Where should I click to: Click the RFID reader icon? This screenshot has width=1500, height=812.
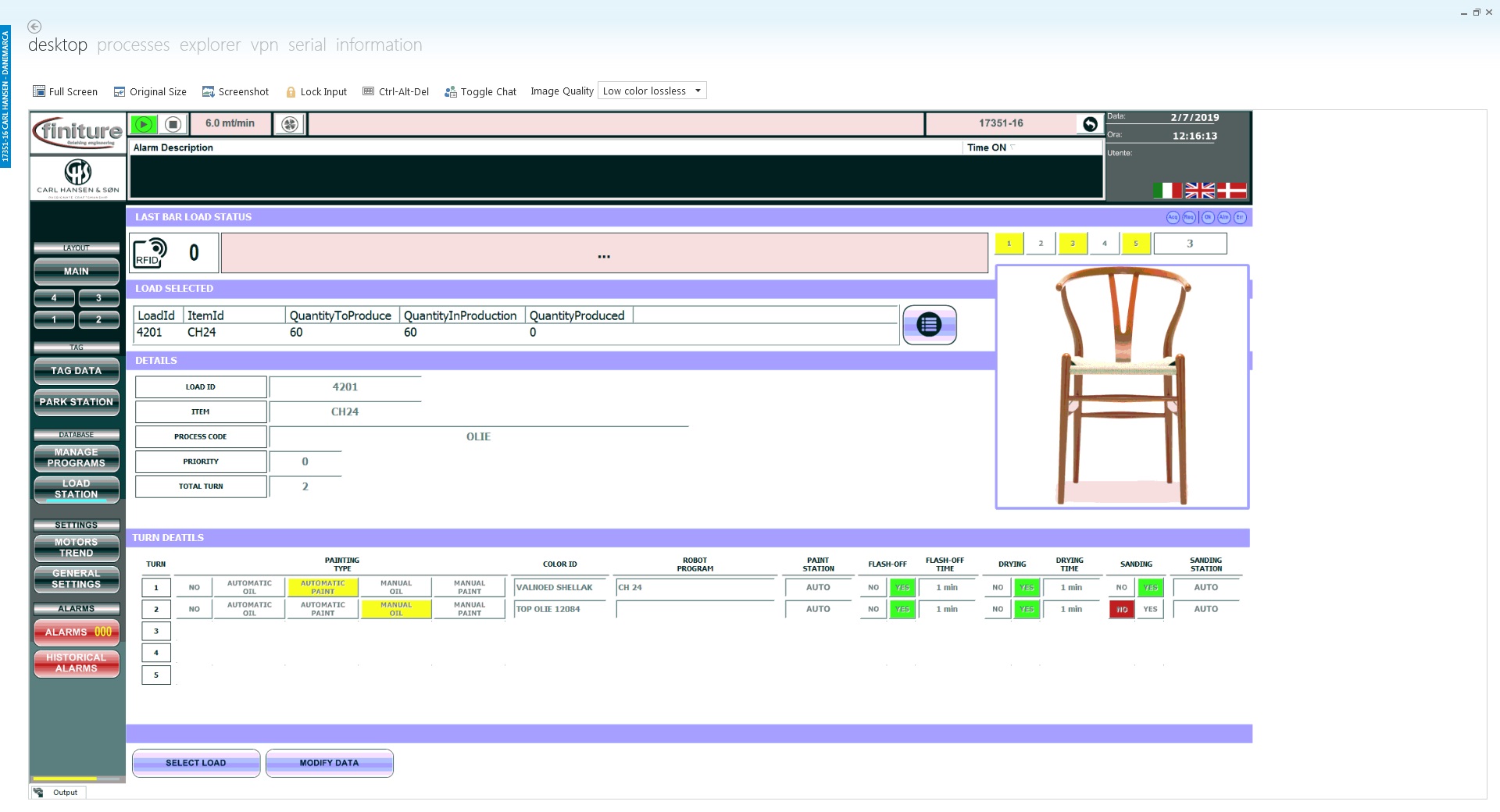point(151,252)
